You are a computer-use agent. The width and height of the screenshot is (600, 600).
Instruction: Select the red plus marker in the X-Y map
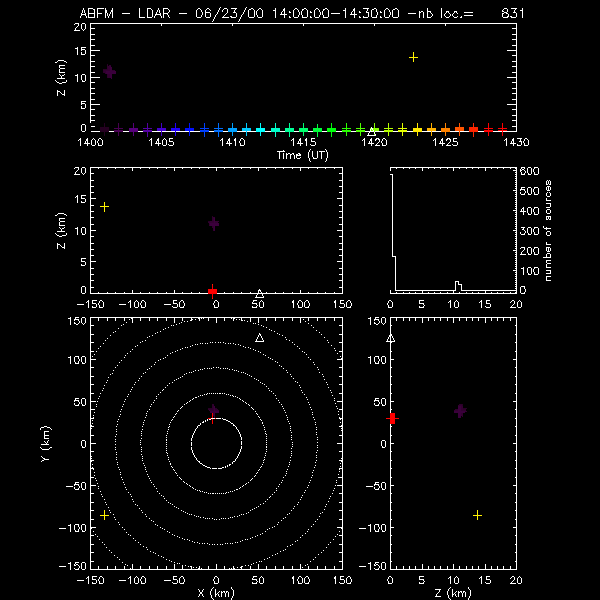coord(213,420)
